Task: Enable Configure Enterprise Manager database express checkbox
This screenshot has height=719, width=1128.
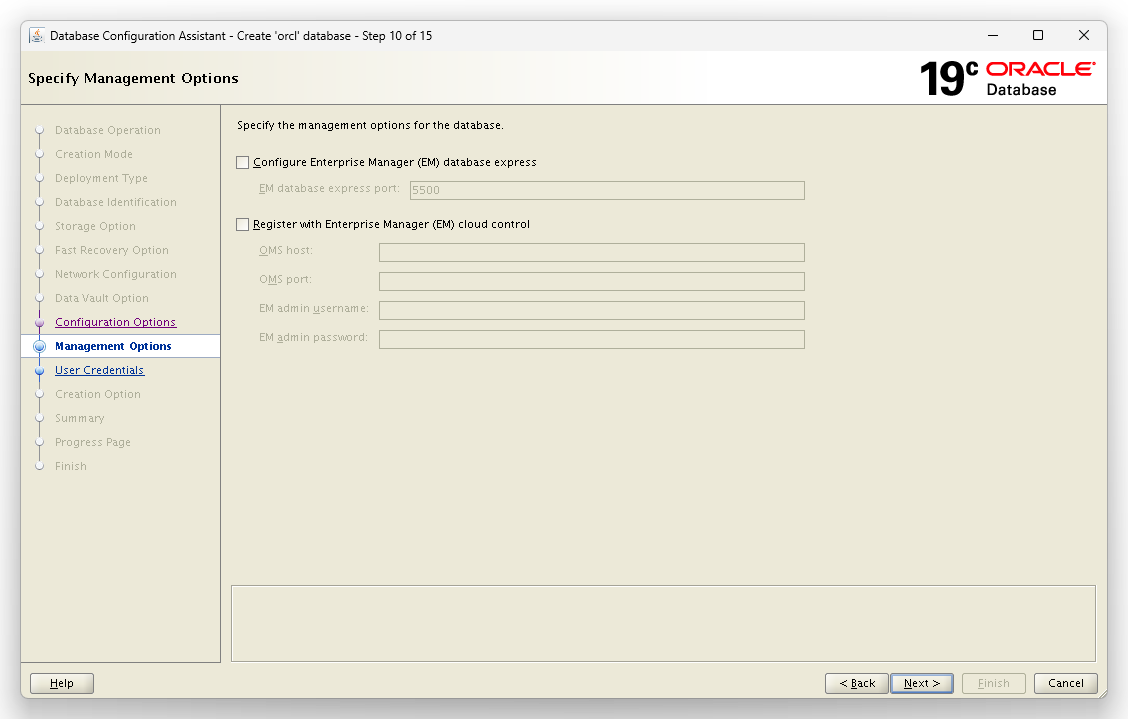Action: tap(242, 163)
